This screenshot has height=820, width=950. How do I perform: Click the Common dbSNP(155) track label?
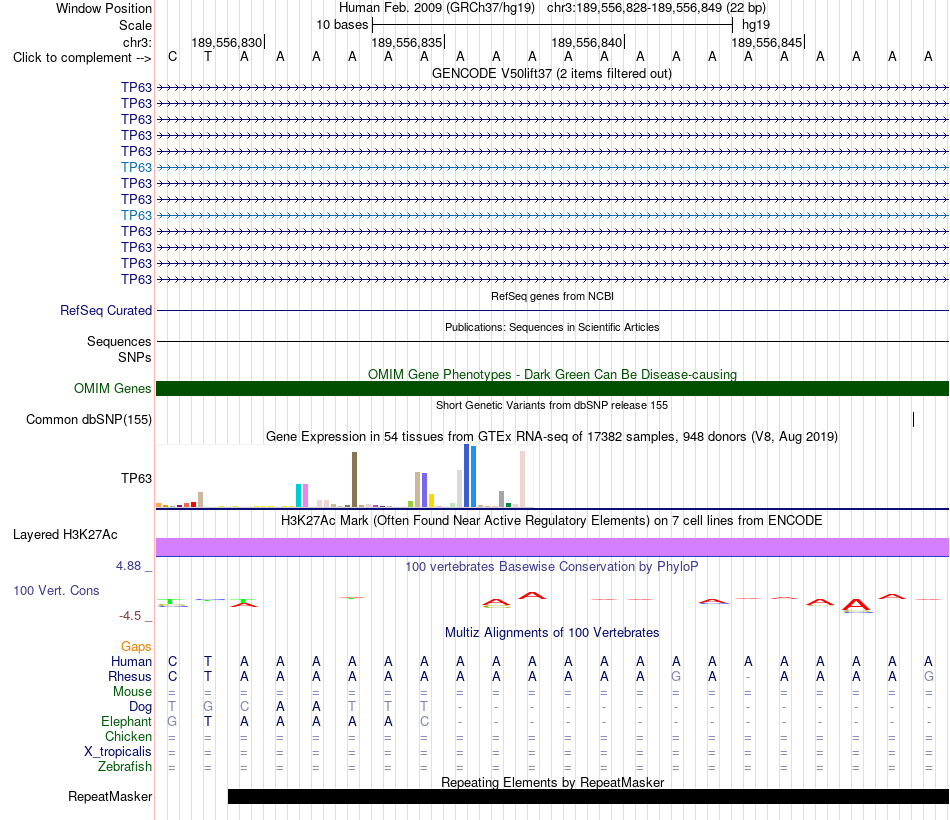point(89,419)
